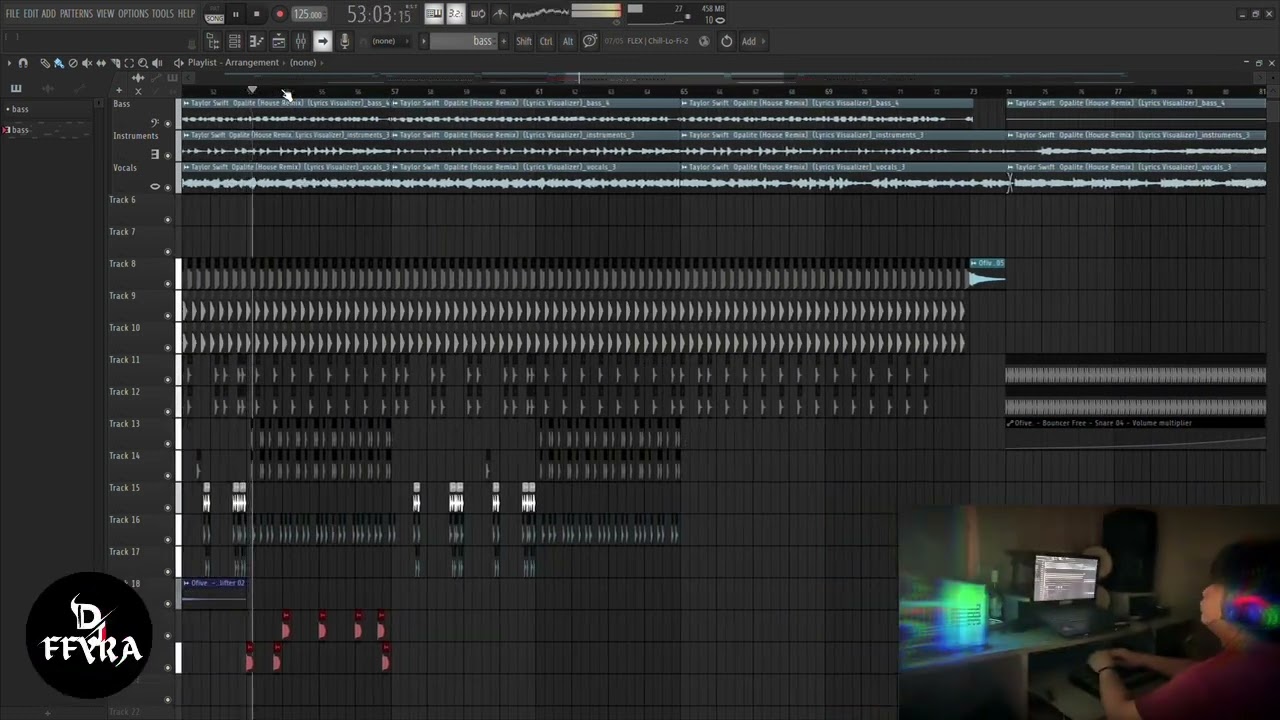Image resolution: width=1280 pixels, height=720 pixels.
Task: Open the FILE menu
Action: click(12, 14)
